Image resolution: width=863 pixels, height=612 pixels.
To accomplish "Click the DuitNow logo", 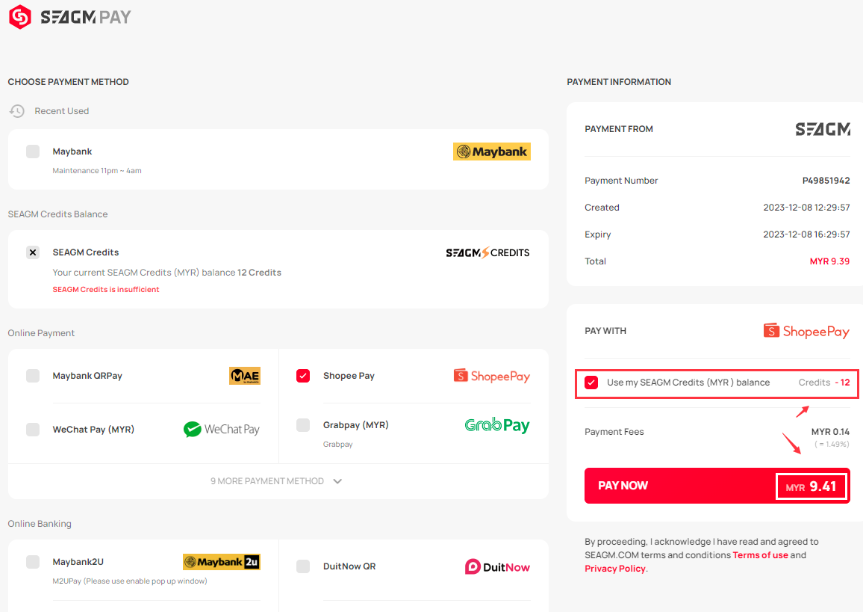I will pyautogui.click(x=497, y=566).
